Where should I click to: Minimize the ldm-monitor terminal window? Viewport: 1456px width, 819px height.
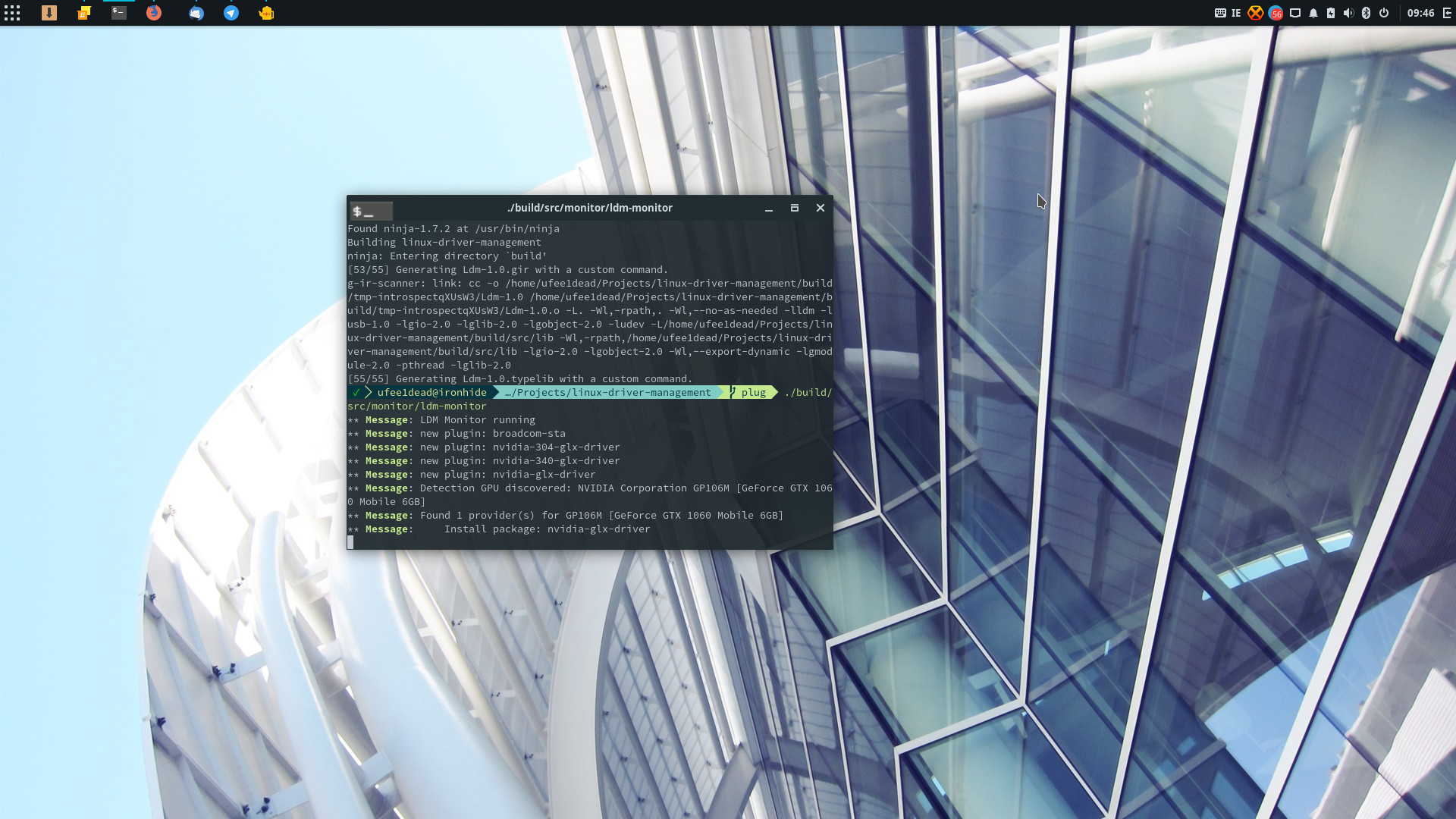tap(769, 208)
